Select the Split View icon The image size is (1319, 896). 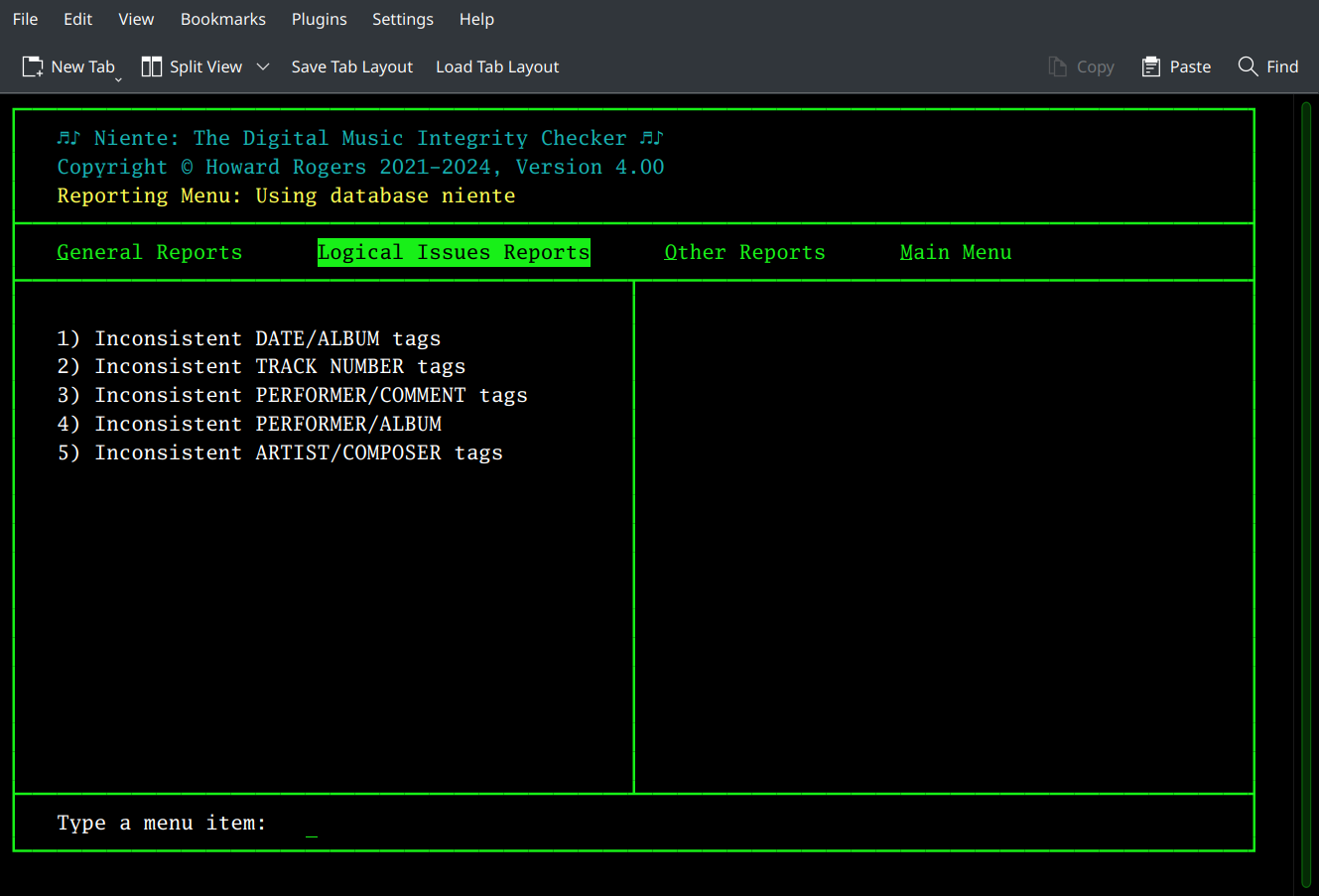point(152,65)
